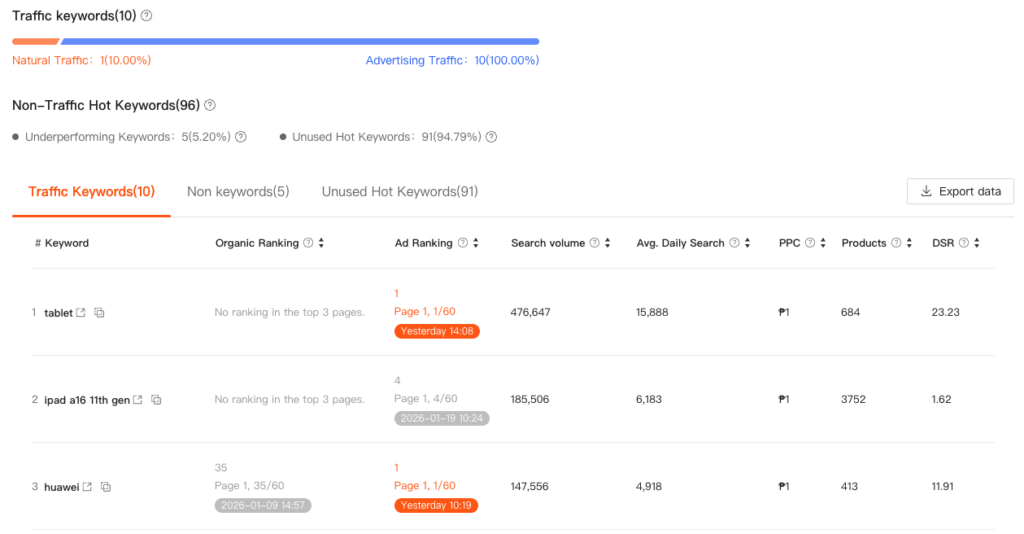The width and height of the screenshot is (1024, 534).
Task: Sort table by Ad Ranking
Action: [476, 243]
